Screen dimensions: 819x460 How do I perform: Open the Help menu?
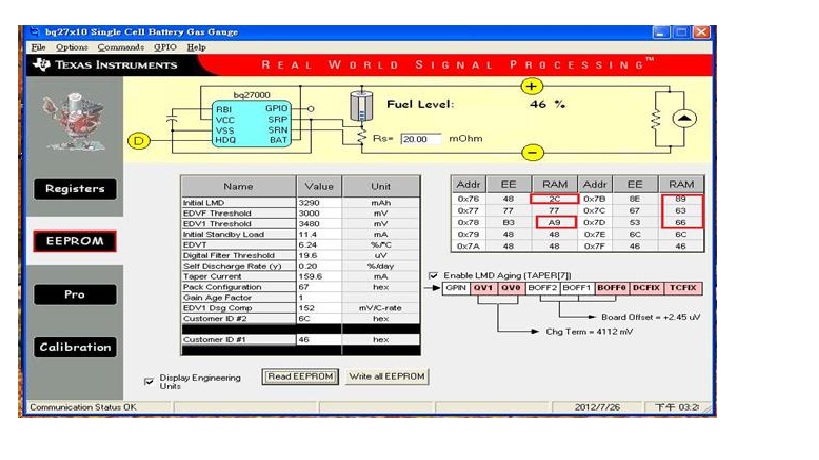(196, 48)
